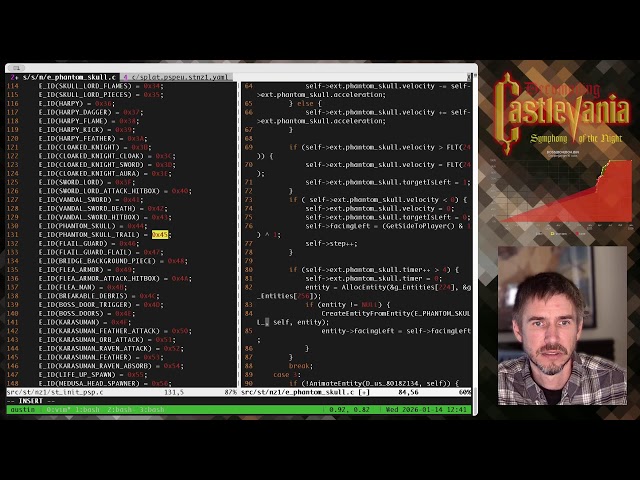The width and height of the screenshot is (640, 480).
Task: Click E_ID(PHANTOM_SKULL_TRAIL) text
Action: [x=89, y=235]
